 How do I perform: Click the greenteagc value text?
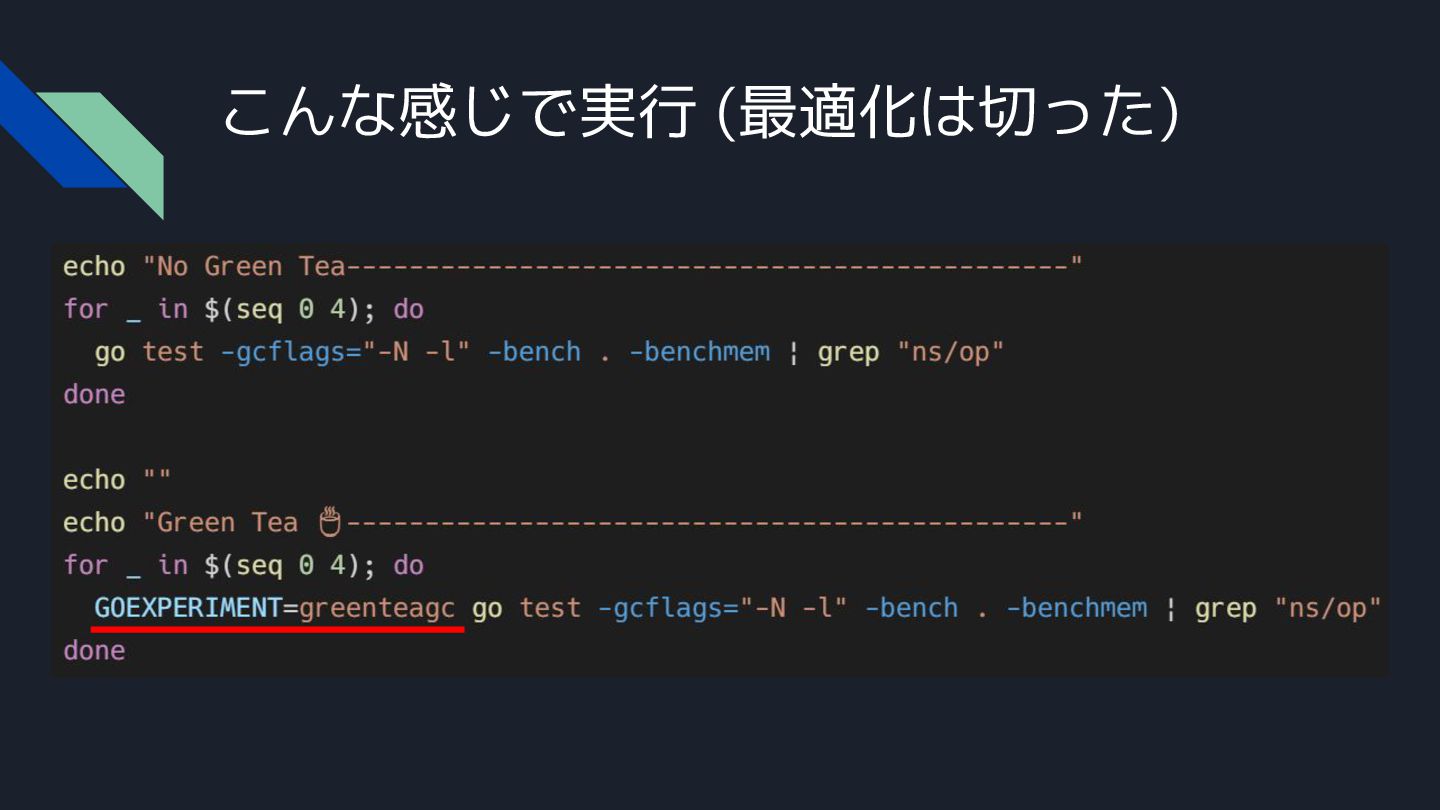[x=377, y=608]
